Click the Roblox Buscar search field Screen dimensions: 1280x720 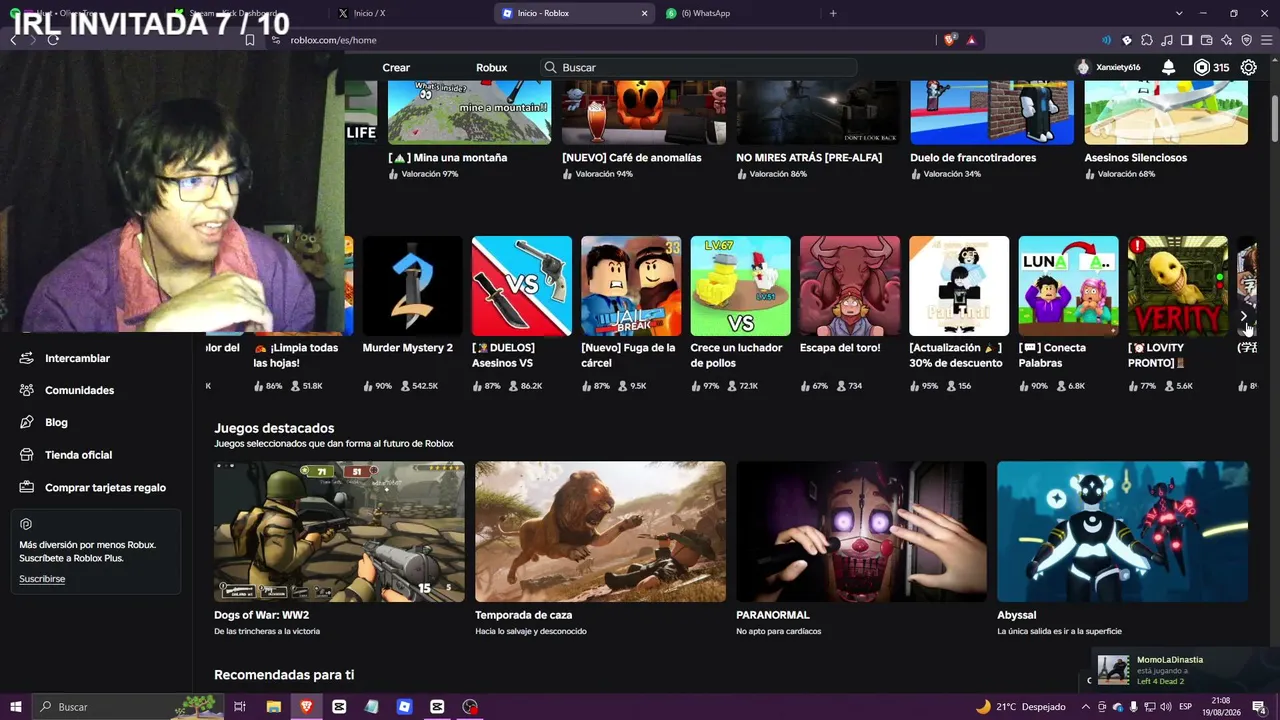[x=698, y=67]
